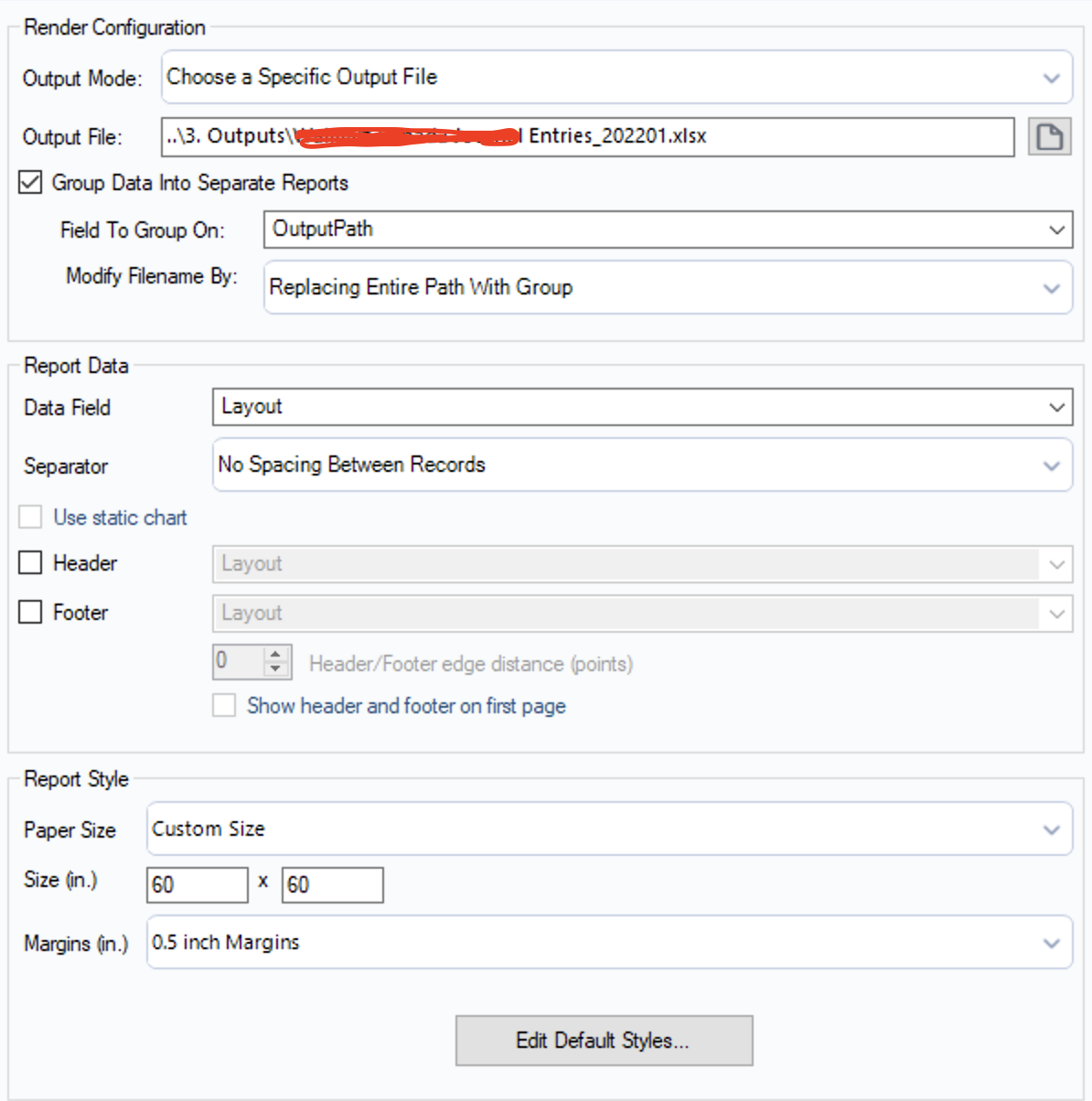Screen dimensions: 1092x1101
Task: Click the height size input field
Action: tap(332, 885)
